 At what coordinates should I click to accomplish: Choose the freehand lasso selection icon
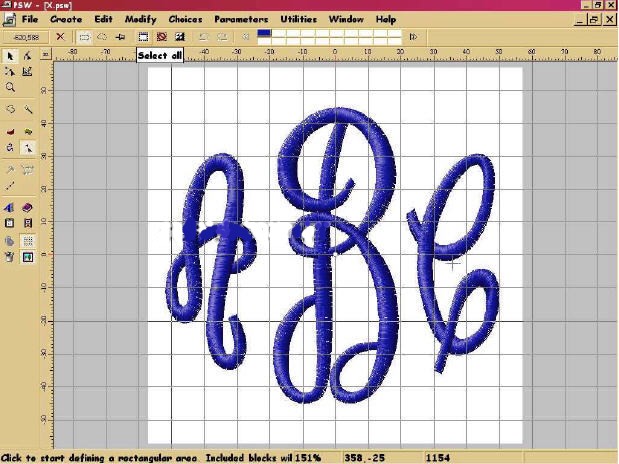point(101,37)
